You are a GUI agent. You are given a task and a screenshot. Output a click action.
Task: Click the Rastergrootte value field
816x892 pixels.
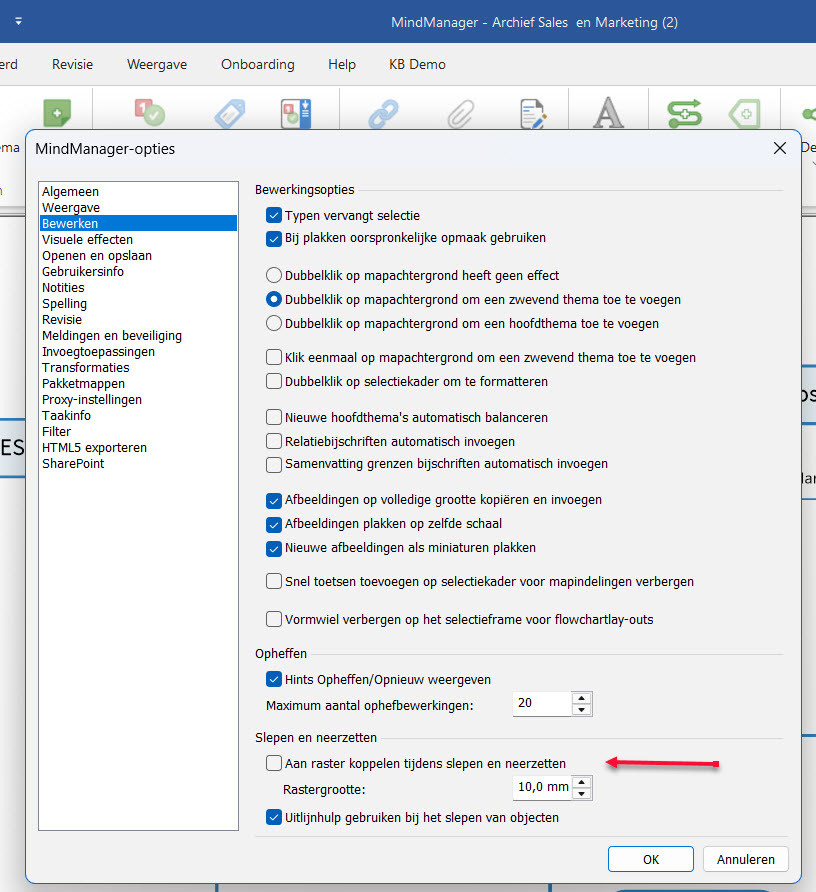pos(541,787)
